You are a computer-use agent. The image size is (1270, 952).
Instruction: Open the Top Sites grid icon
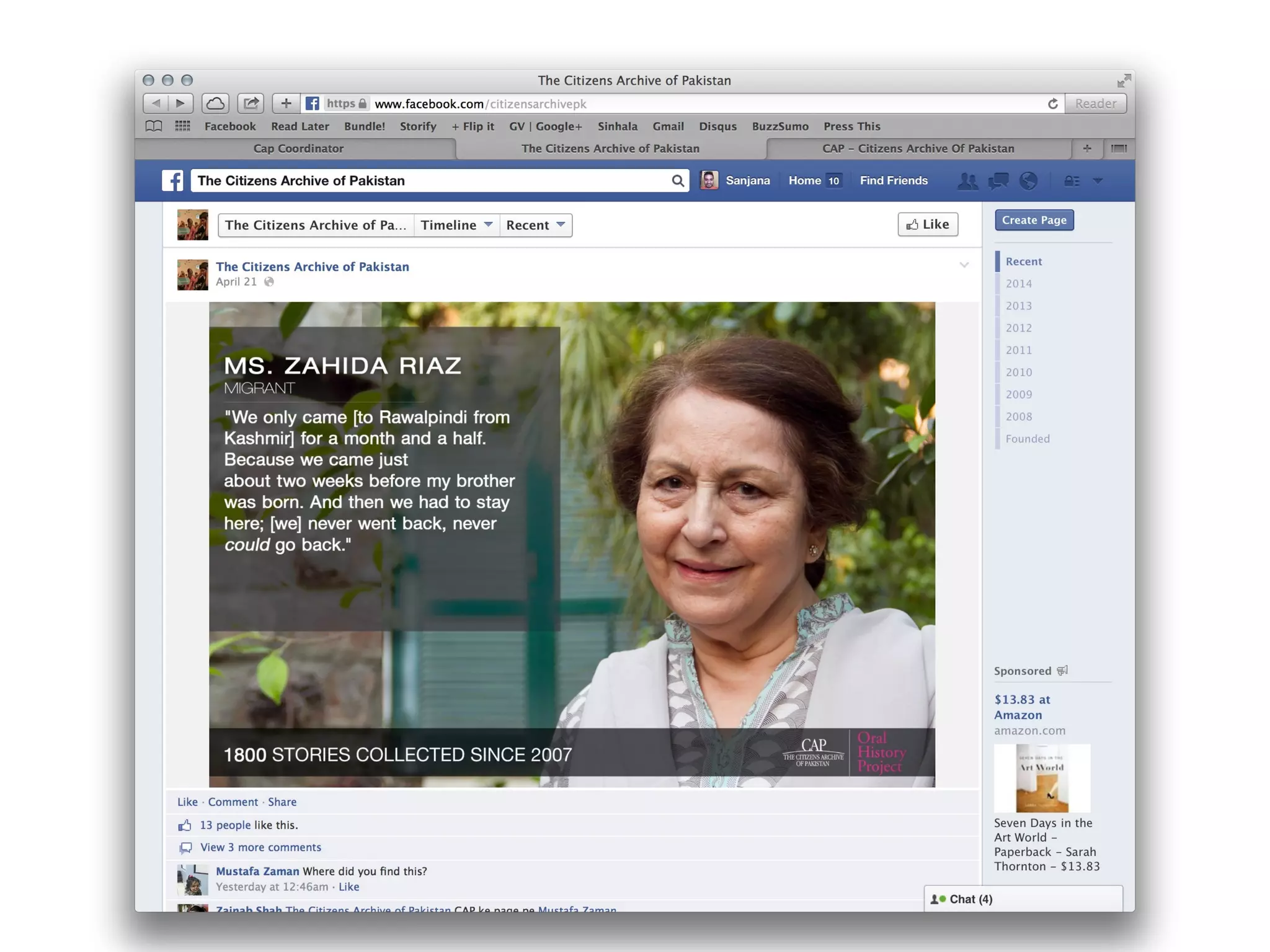click(182, 126)
